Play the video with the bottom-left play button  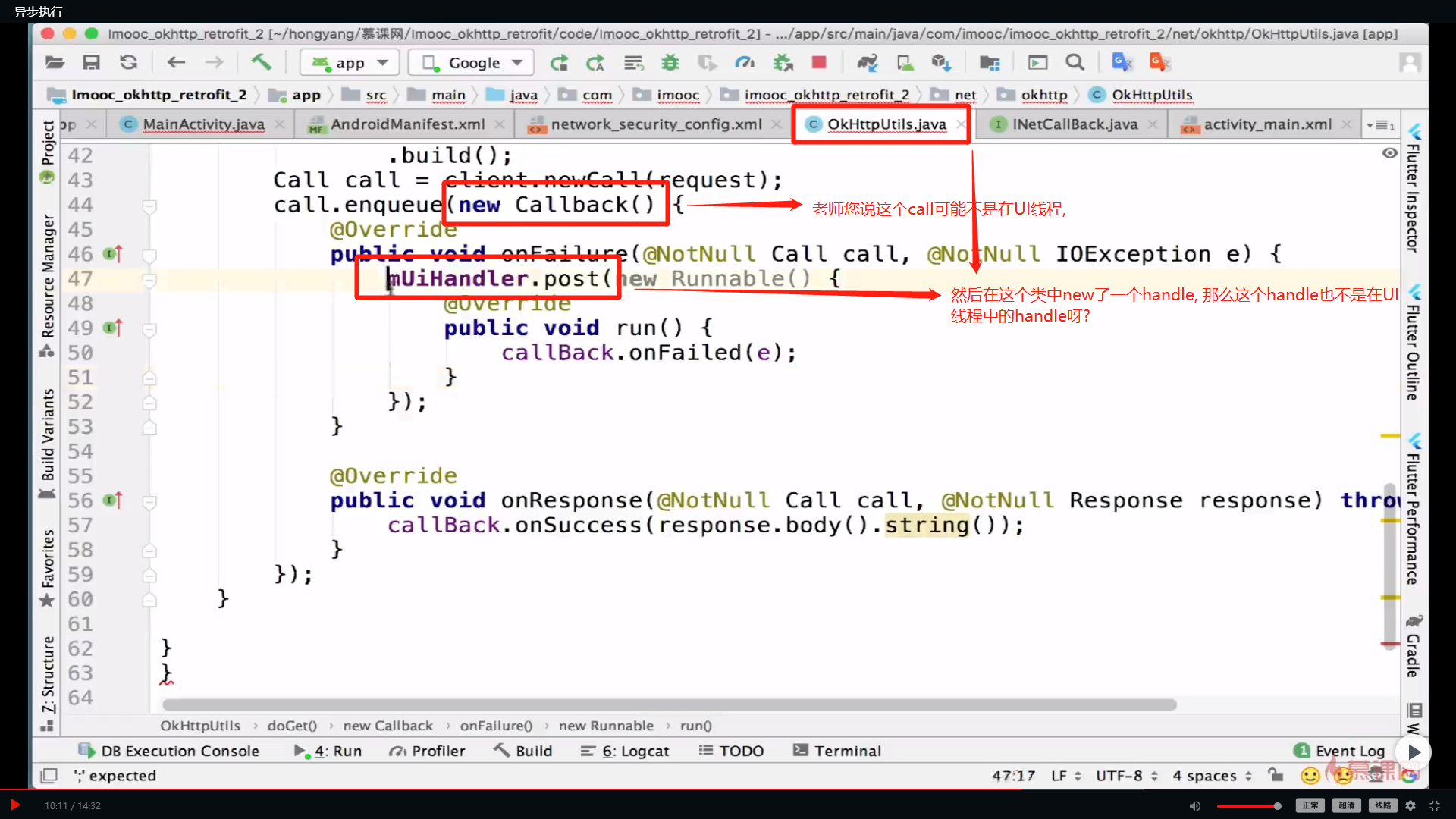(x=14, y=805)
